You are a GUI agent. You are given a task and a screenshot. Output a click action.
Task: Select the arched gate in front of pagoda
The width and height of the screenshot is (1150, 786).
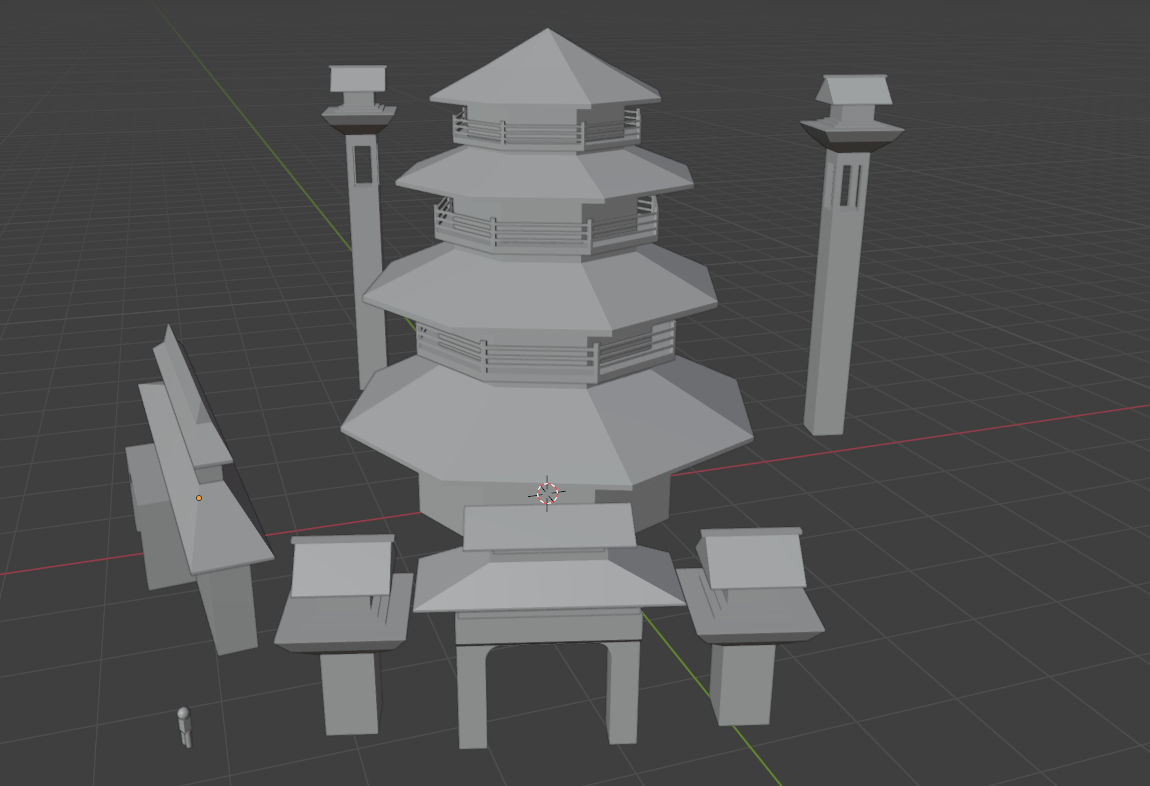(x=548, y=623)
